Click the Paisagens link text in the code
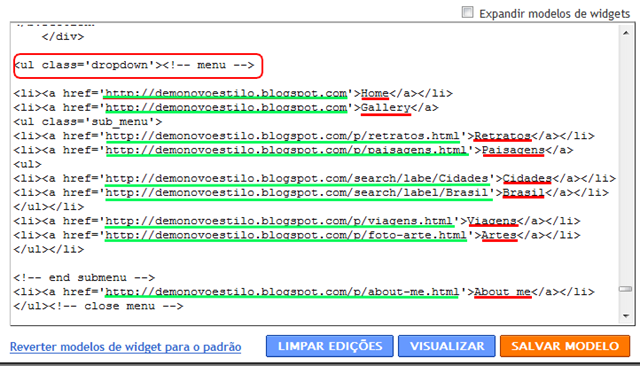Viewport: 640px width, 366px height. pyautogui.click(x=513, y=150)
